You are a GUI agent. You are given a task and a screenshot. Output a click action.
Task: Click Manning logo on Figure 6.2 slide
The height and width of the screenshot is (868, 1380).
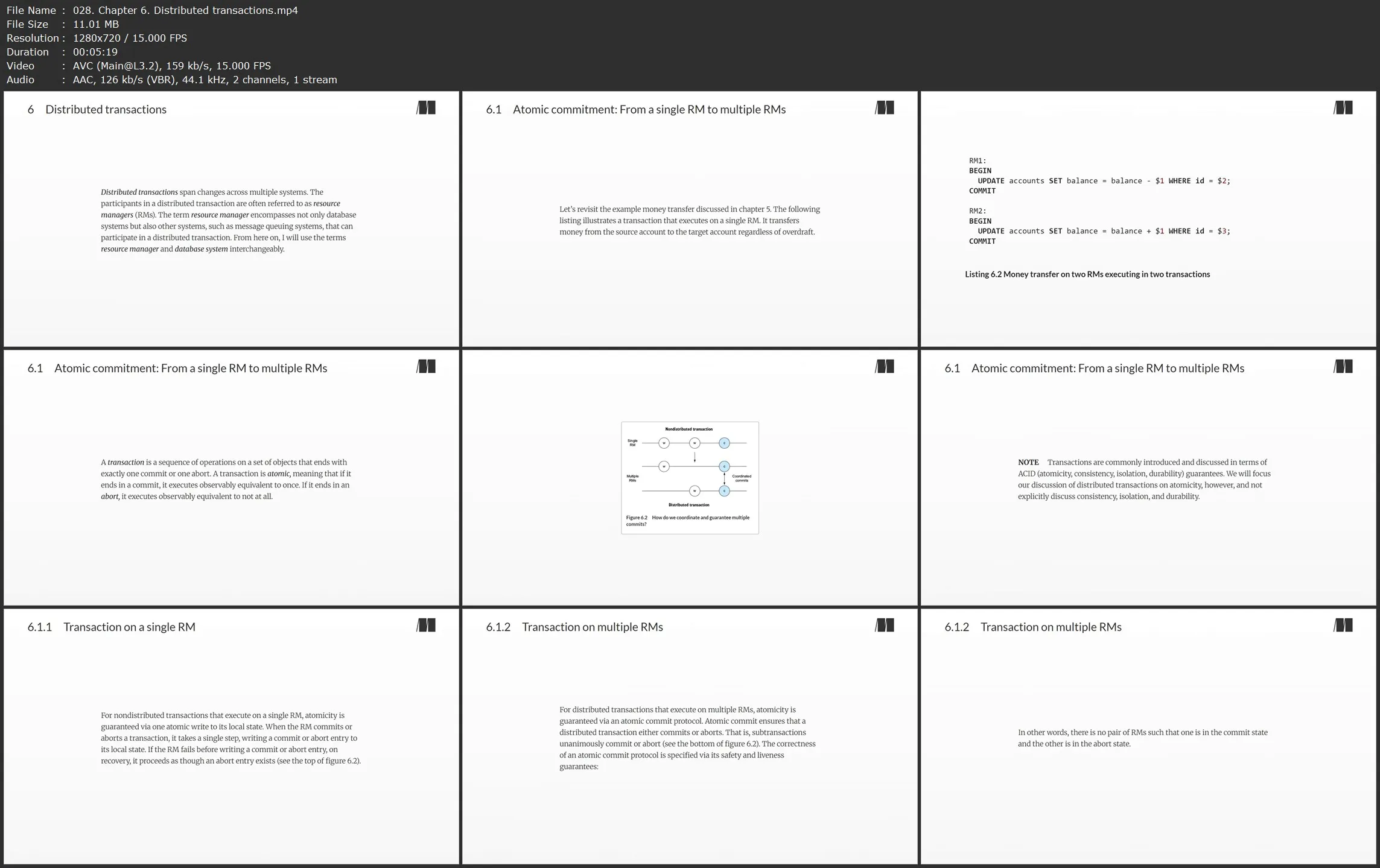885,367
